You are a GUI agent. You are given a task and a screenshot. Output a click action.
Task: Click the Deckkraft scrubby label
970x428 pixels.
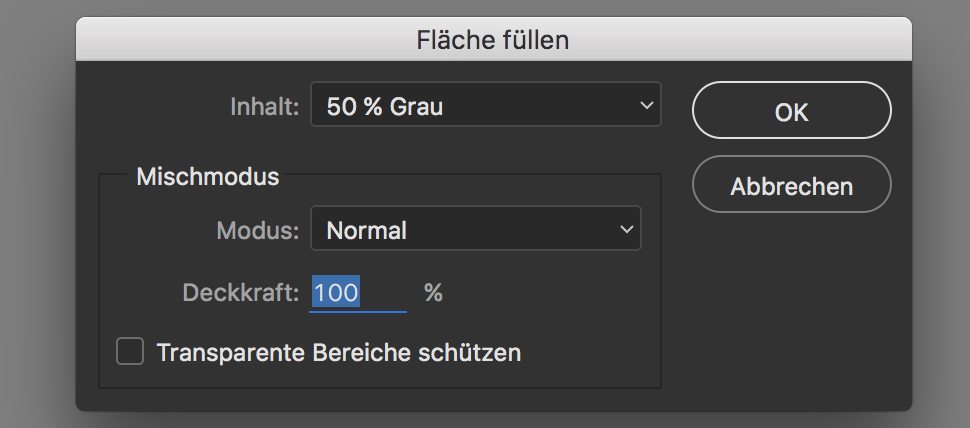tap(241, 293)
